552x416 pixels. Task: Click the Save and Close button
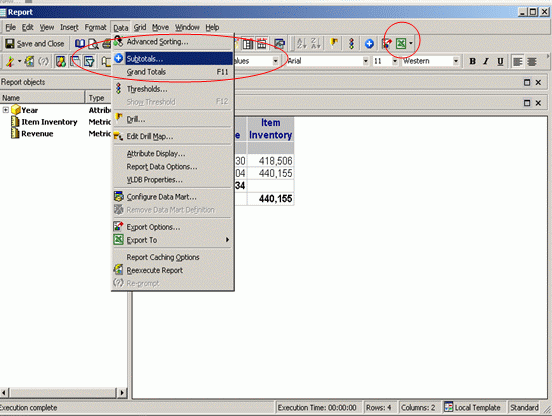(x=34, y=44)
